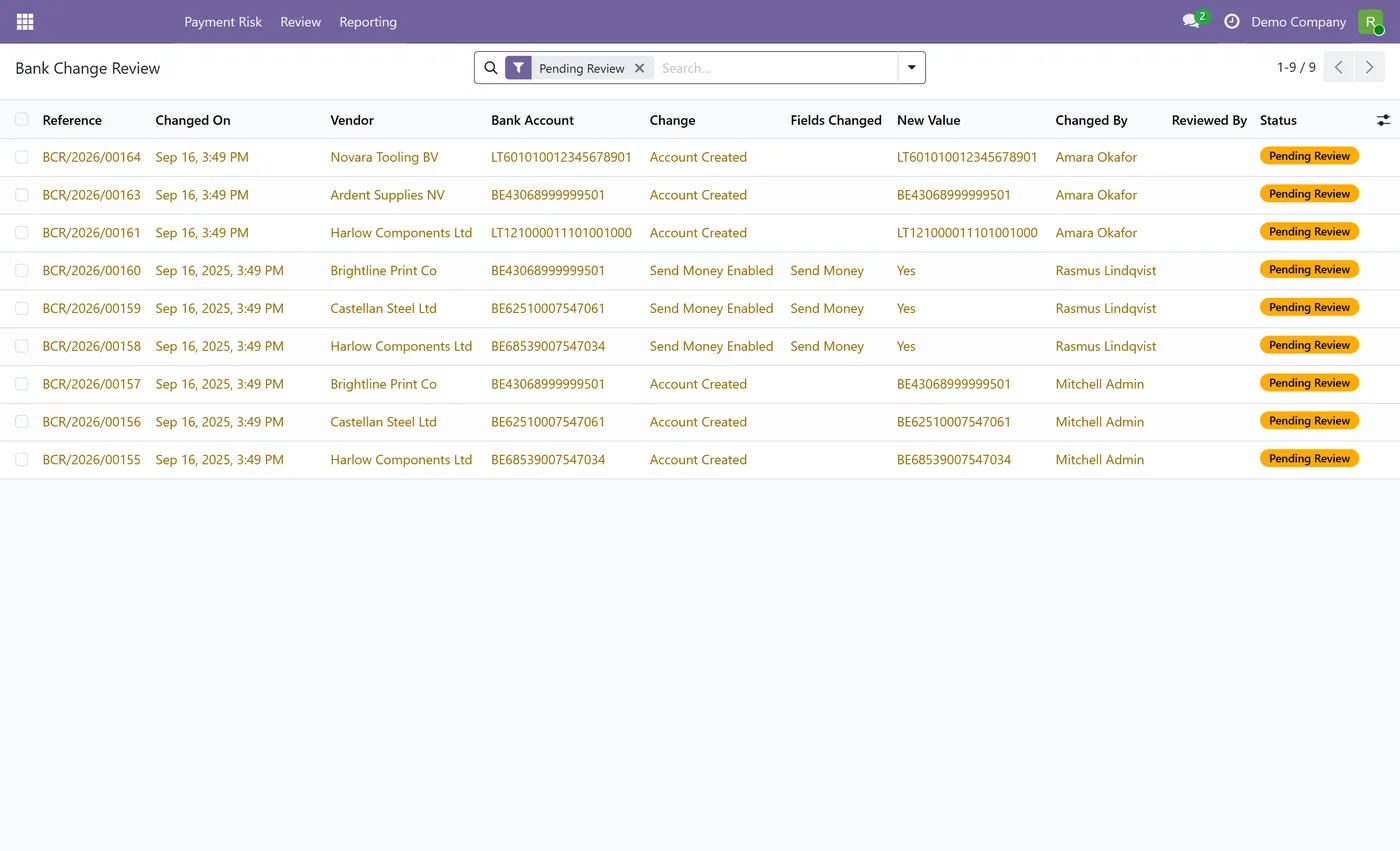The image size is (1400, 851).
Task: Click bank account BE68539007547034 in row BCR/2026/00158
Action: pos(548,346)
